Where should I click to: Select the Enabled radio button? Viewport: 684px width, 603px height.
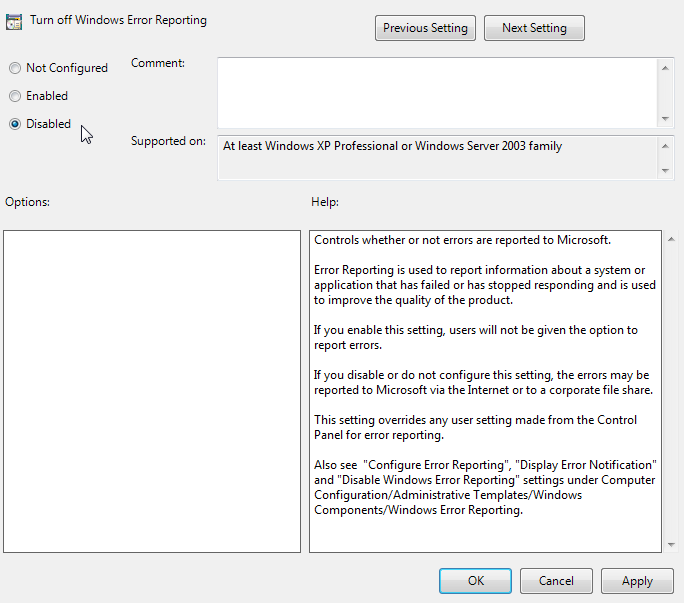[15, 96]
